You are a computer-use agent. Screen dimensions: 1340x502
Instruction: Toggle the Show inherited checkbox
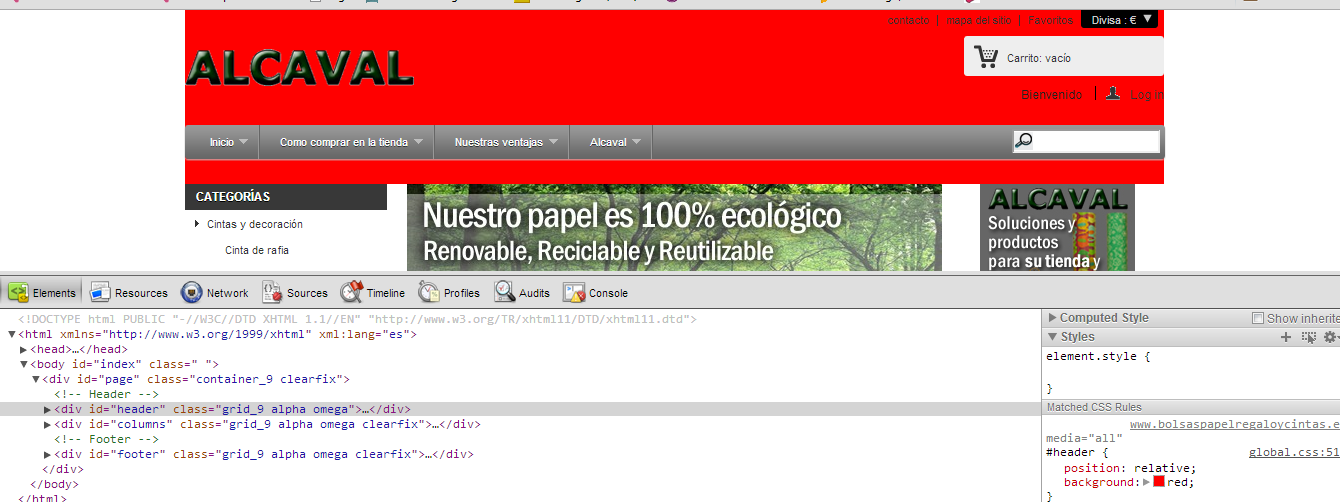point(1258,318)
